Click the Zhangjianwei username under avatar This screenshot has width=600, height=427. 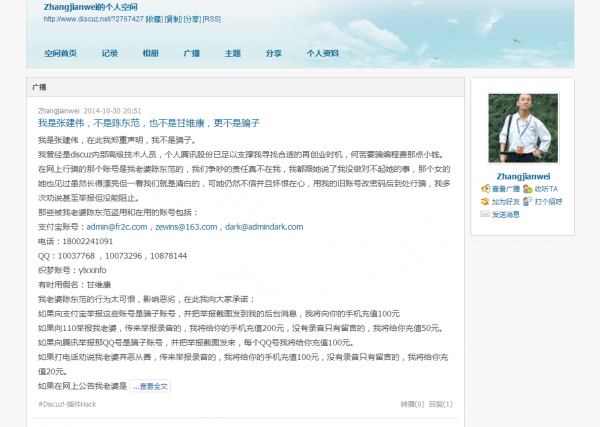tap(523, 176)
